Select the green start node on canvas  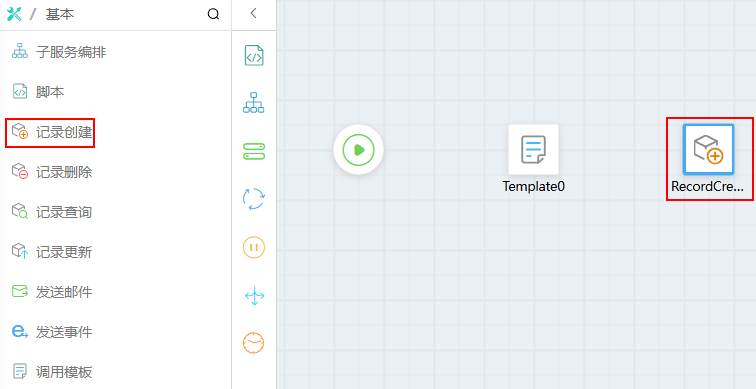[x=358, y=149]
